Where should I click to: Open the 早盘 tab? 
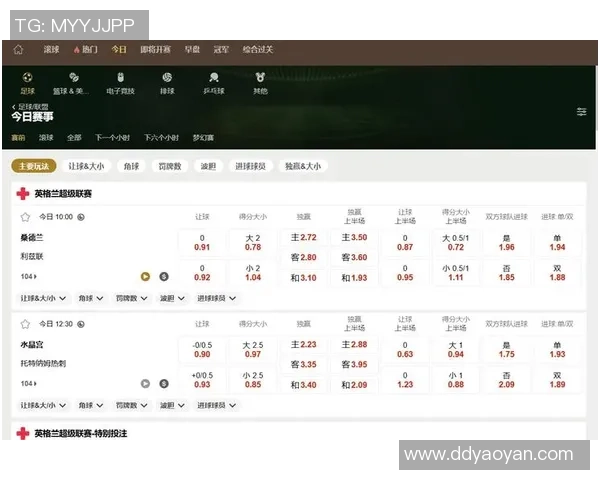[x=192, y=49]
